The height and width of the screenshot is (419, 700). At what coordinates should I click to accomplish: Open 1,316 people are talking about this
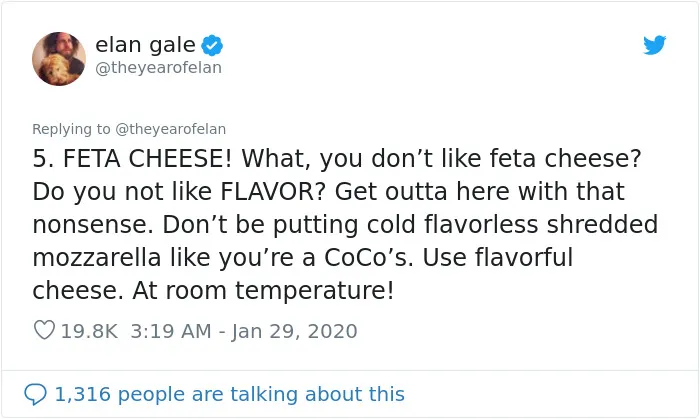click(x=229, y=394)
